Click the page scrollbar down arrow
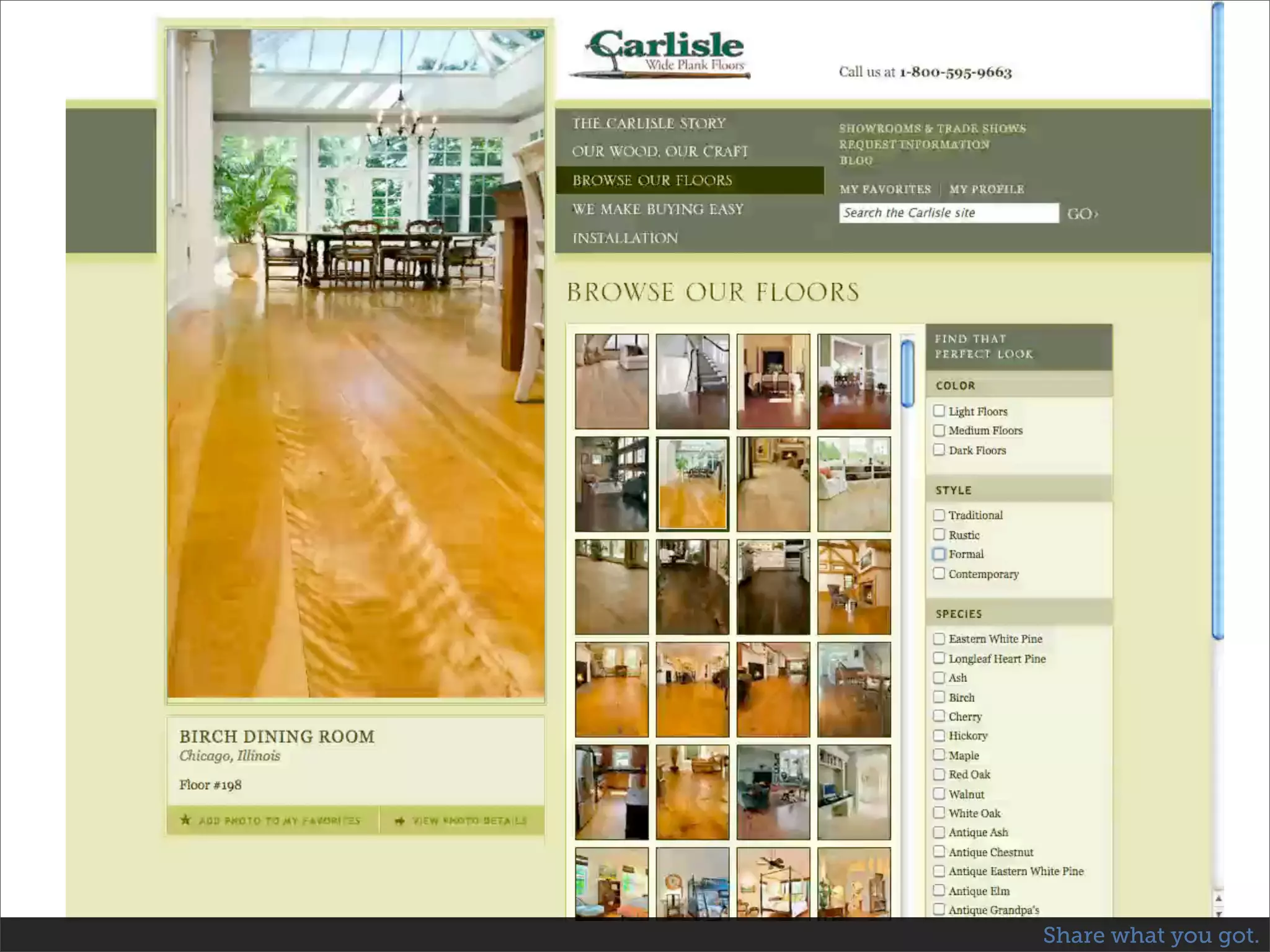Viewport: 1270px width, 952px height. (1218, 913)
